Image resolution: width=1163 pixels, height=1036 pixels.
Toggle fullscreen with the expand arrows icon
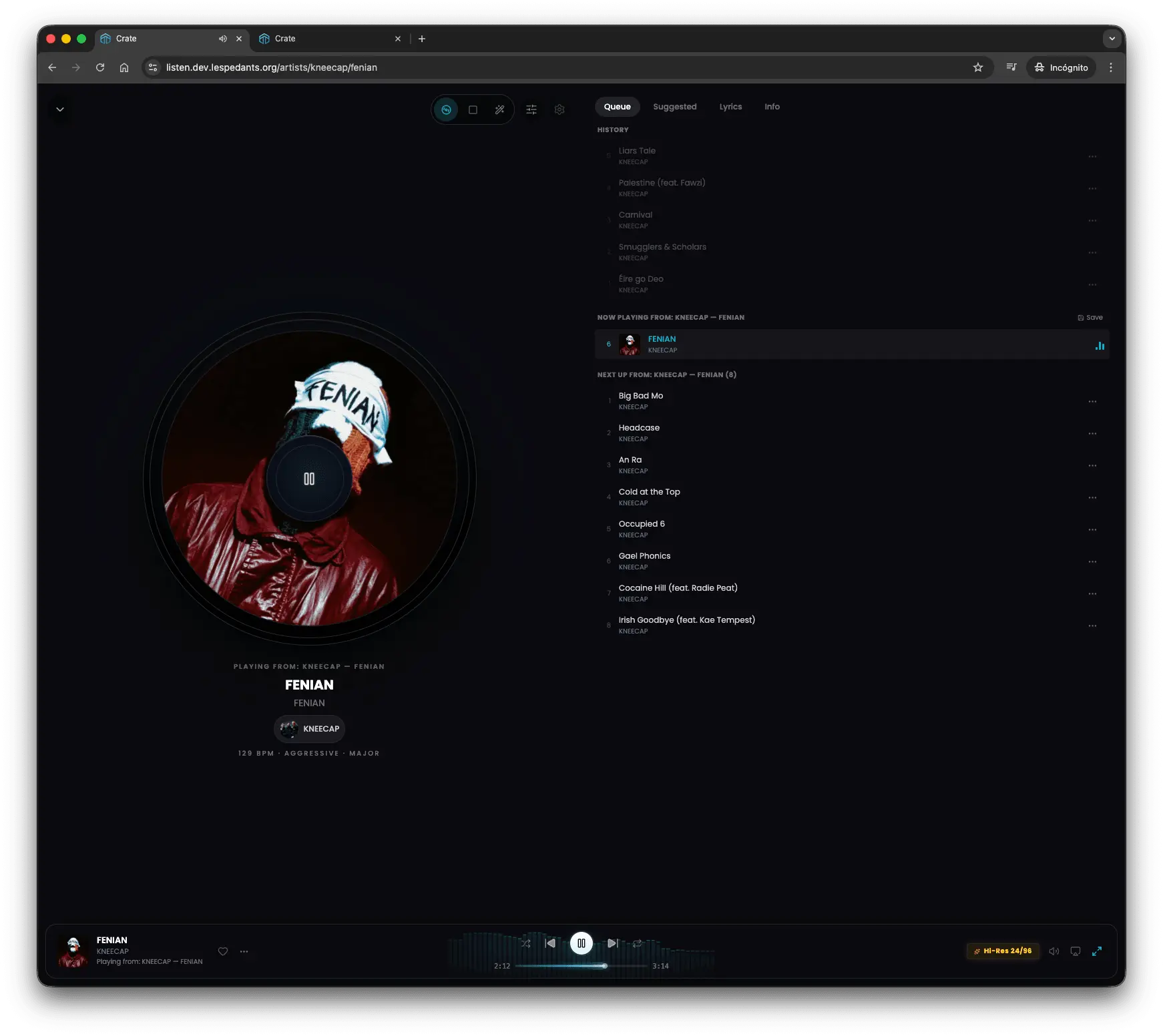[1097, 951]
